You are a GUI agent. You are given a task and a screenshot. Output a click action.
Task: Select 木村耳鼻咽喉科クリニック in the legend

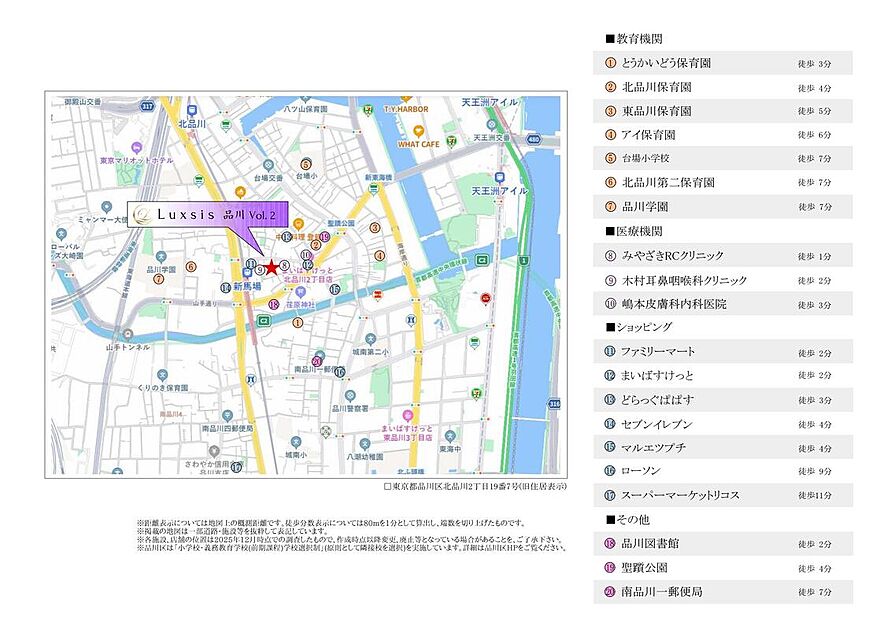[684, 280]
